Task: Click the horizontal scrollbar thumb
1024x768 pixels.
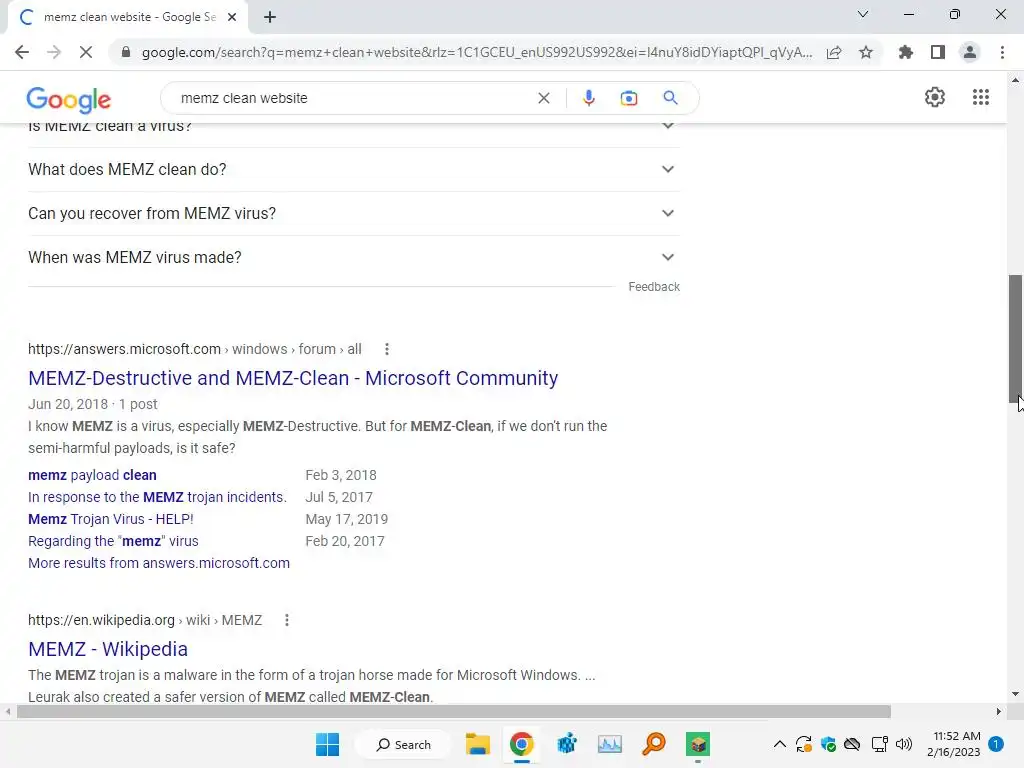Action: 454,711
